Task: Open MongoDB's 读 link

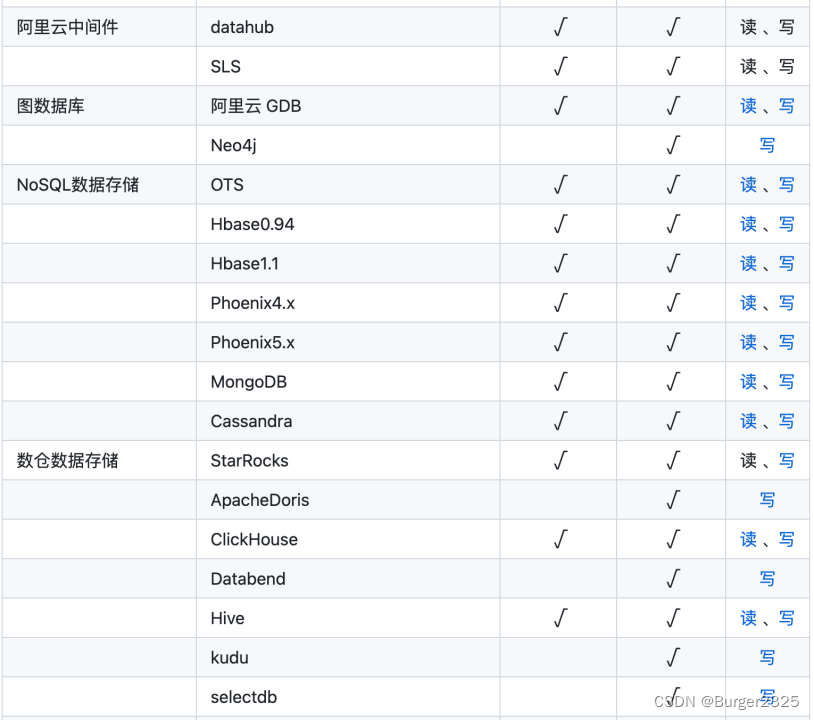Action: pyautogui.click(x=748, y=382)
